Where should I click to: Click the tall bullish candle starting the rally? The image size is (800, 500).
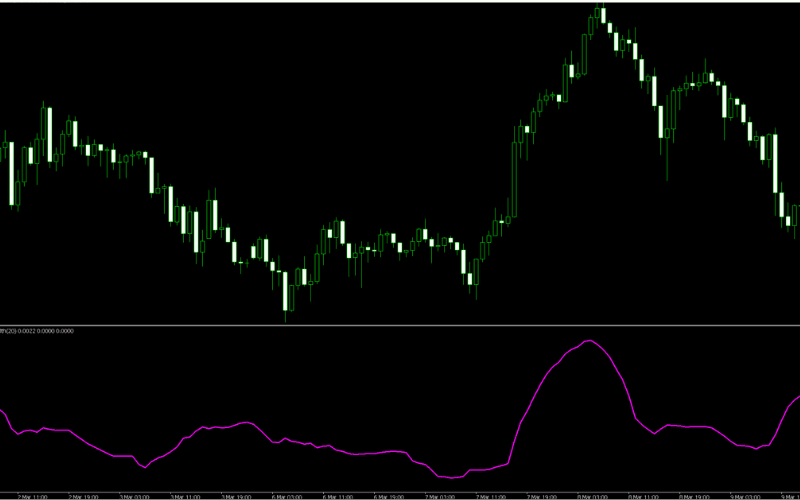(514, 173)
